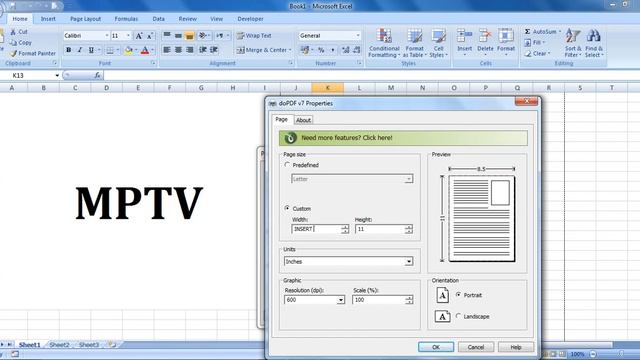Open Sort & Filter menu
This screenshot has width=640, height=360.
pos(573,43)
